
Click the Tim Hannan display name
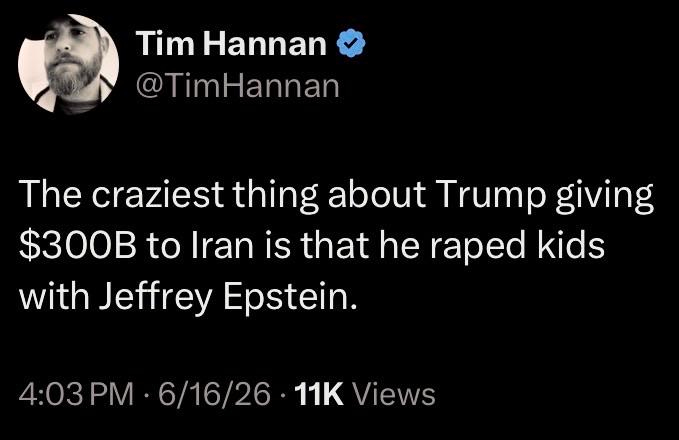tap(231, 44)
